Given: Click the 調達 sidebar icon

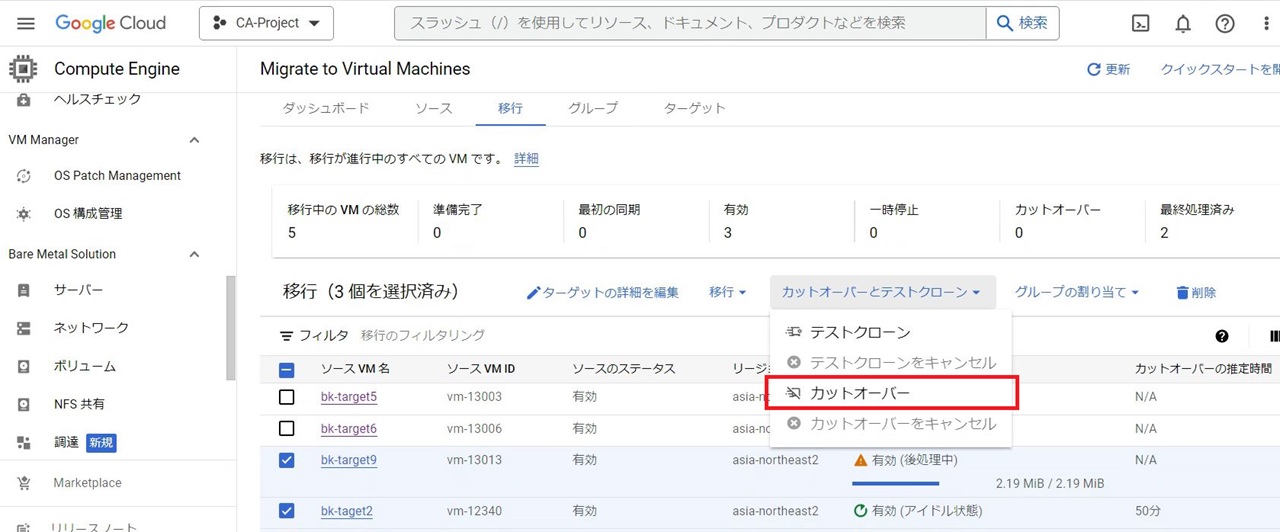Looking at the screenshot, I should 24,442.
